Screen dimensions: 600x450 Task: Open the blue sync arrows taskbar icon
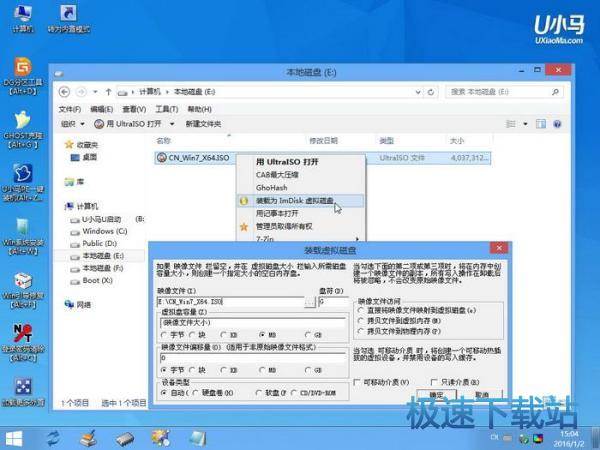pyautogui.click(x=53, y=439)
